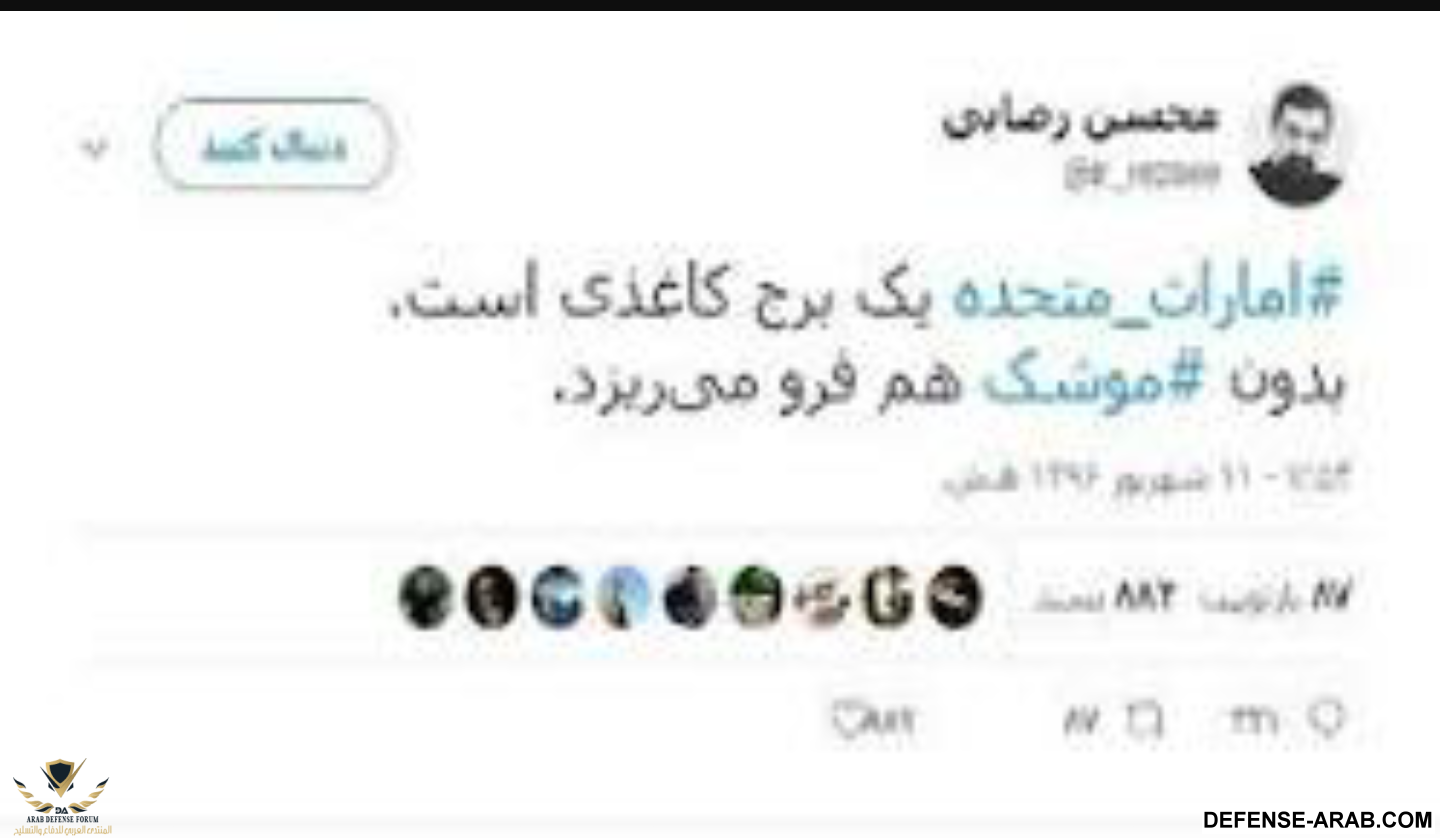Click the دنبال کنید follow button

click(x=274, y=147)
